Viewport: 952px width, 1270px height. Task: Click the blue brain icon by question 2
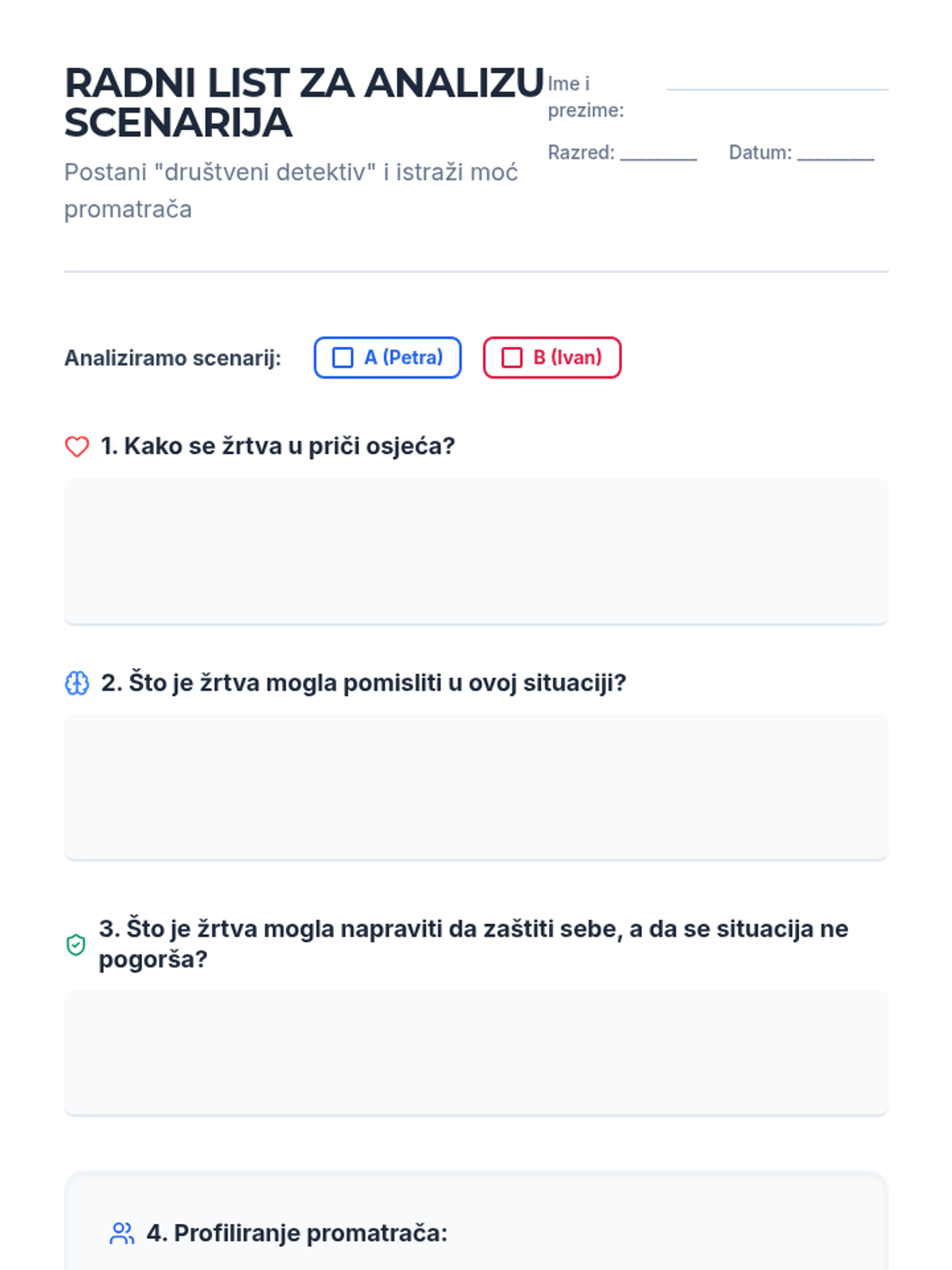(x=77, y=683)
